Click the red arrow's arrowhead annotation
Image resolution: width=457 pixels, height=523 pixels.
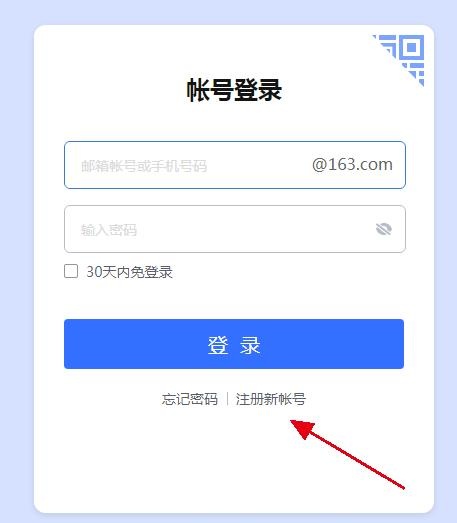click(303, 429)
